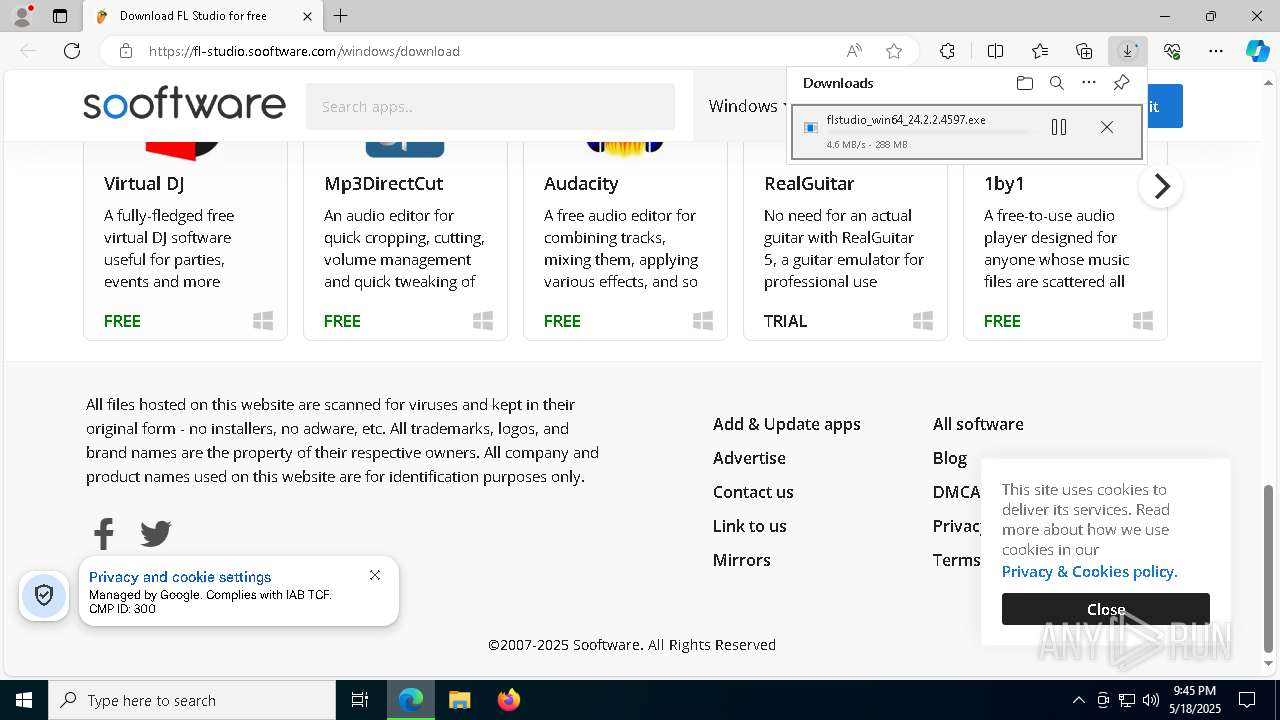Image resolution: width=1280 pixels, height=720 pixels.
Task: Select the flstudio_win64_24.2.2.4597.exe download entry
Action: pyautogui.click(x=966, y=132)
